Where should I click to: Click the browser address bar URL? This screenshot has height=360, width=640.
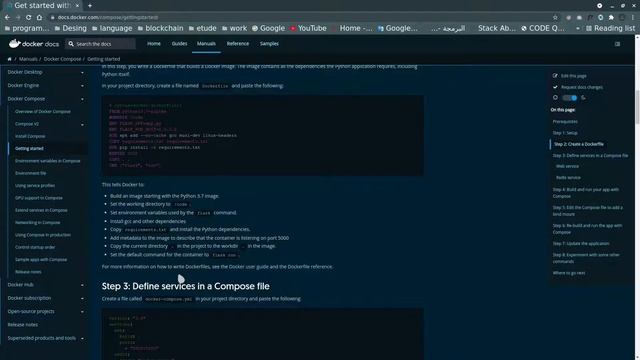(108, 18)
